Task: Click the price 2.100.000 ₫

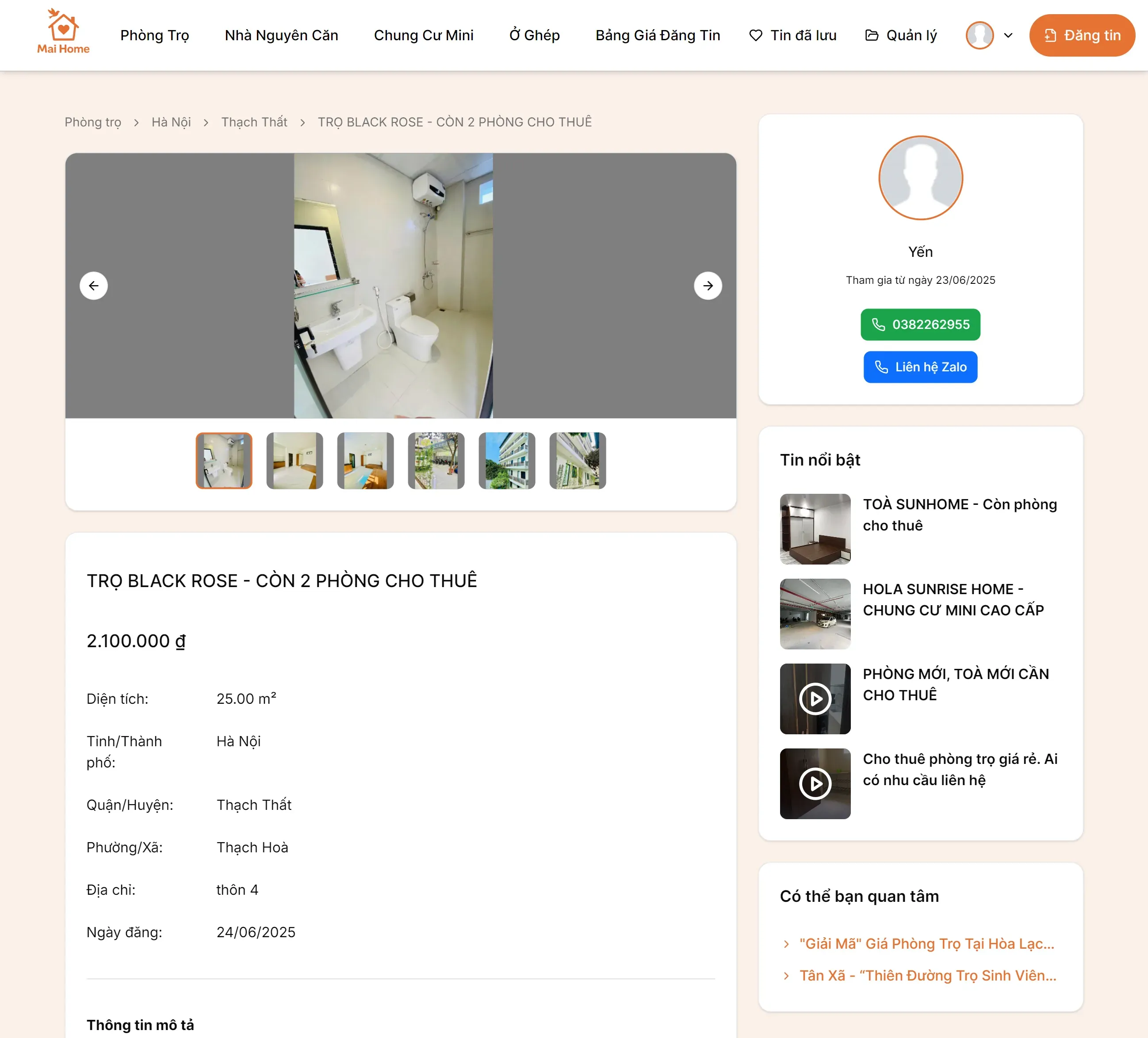Action: (136, 641)
